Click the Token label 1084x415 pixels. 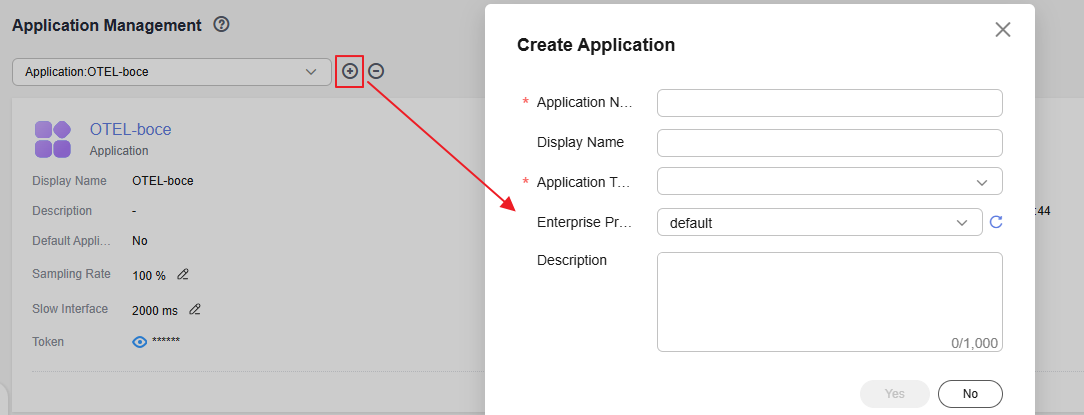click(48, 342)
